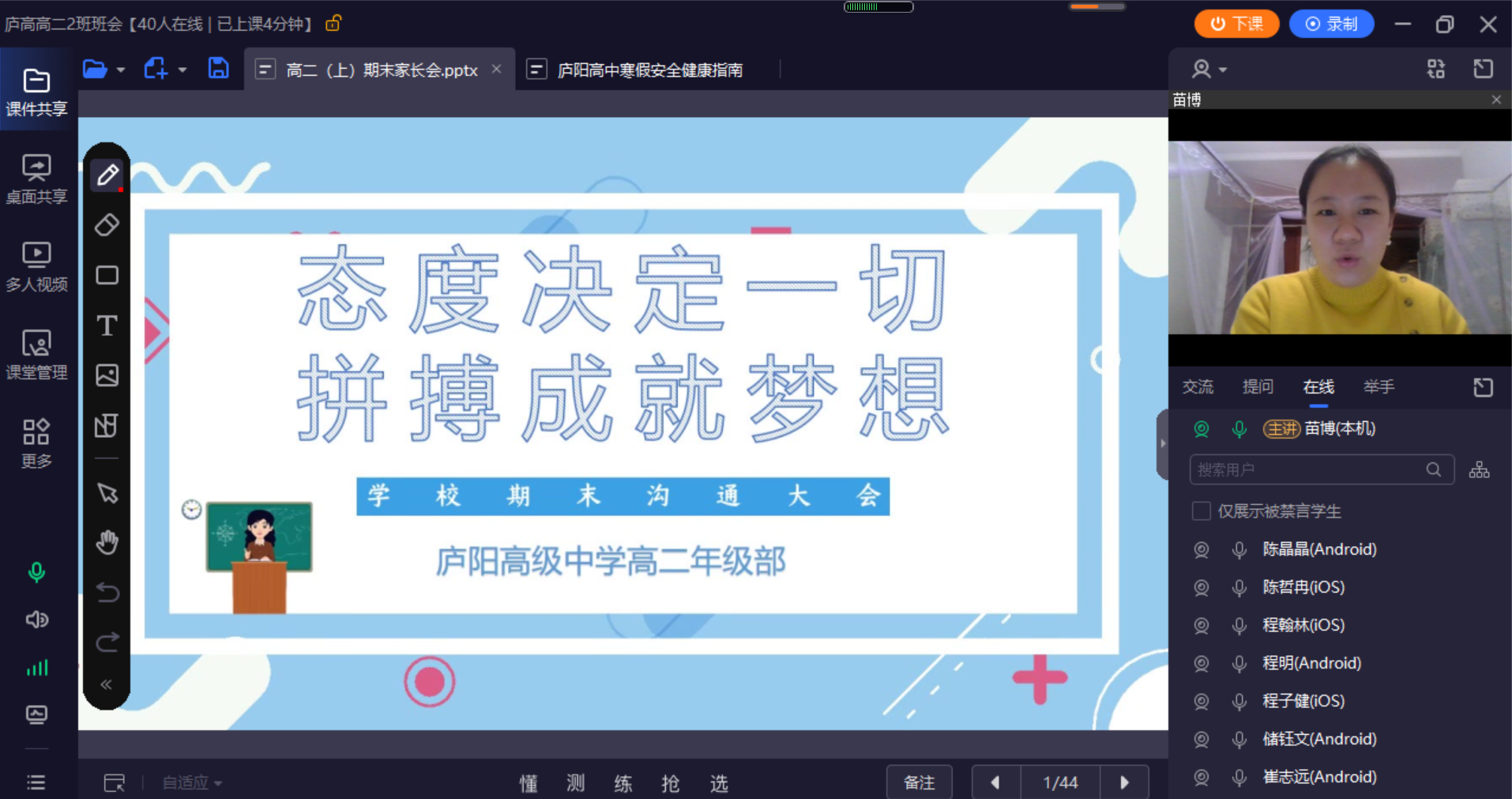Click the 测 quiz button
Screen dimensions: 1512x799
pos(576,783)
